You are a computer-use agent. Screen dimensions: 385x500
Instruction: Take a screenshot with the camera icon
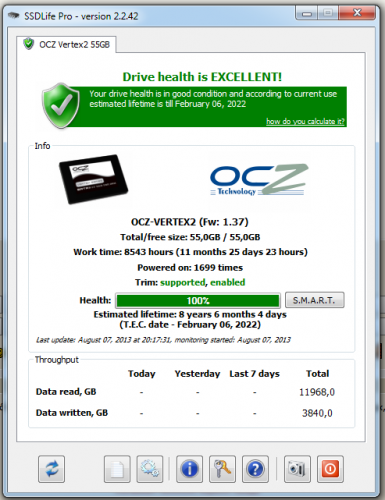click(x=297, y=469)
